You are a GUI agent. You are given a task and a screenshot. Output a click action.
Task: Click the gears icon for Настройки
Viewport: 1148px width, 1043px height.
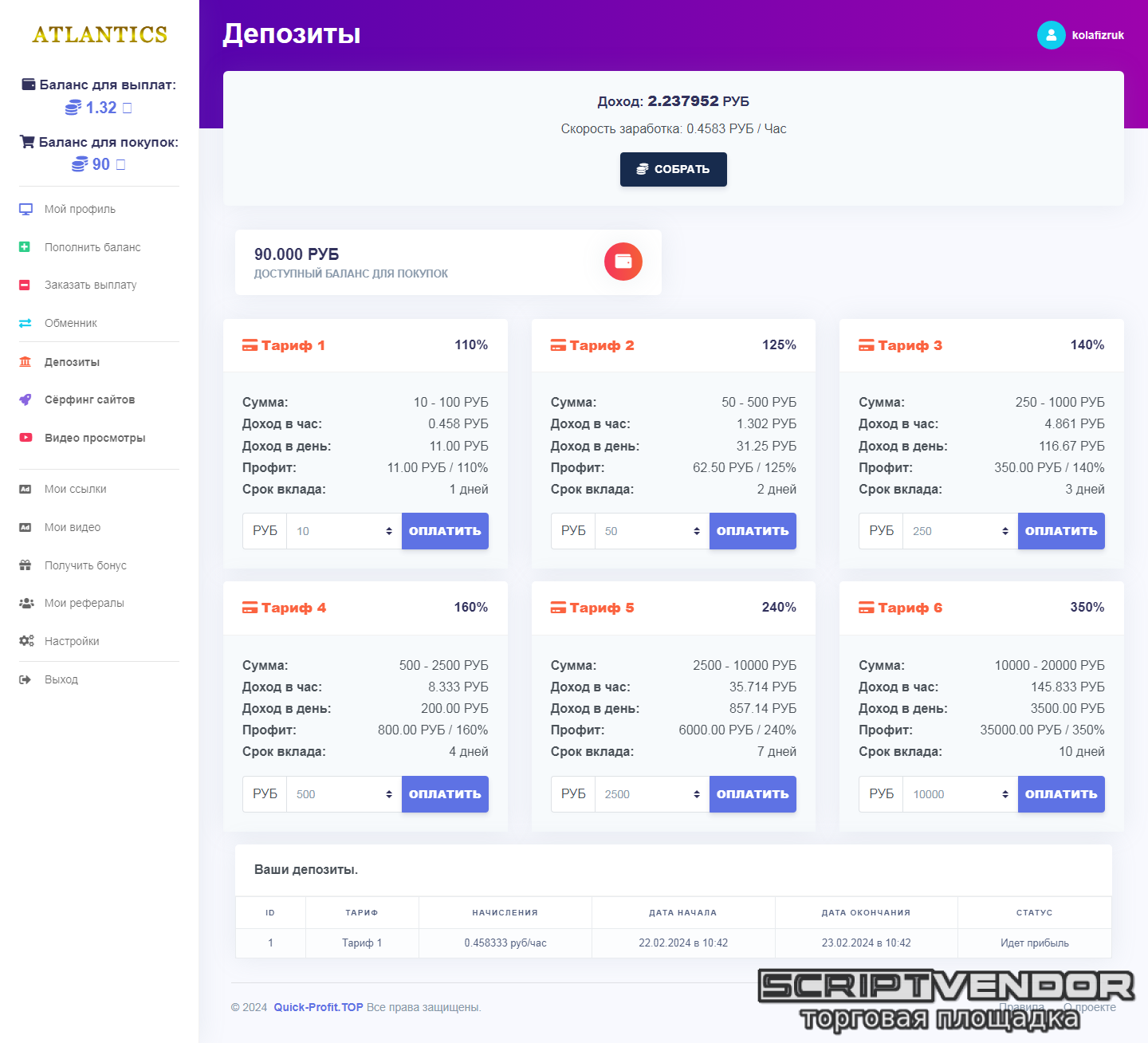[26, 641]
